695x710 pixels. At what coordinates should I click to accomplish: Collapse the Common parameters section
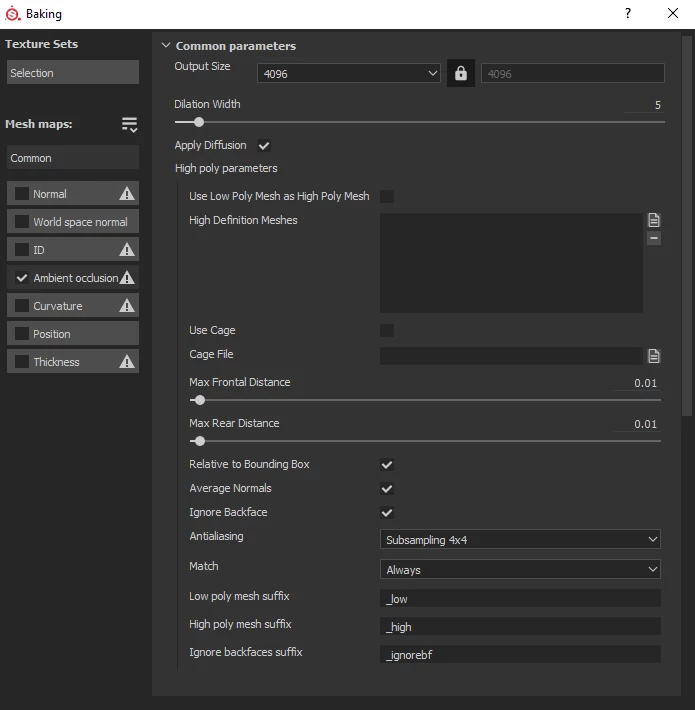(x=166, y=45)
